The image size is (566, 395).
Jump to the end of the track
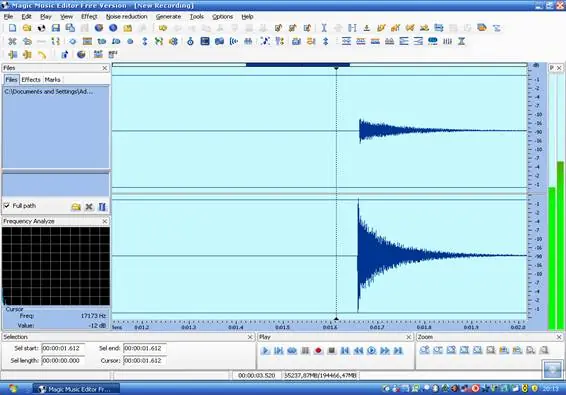tap(398, 350)
